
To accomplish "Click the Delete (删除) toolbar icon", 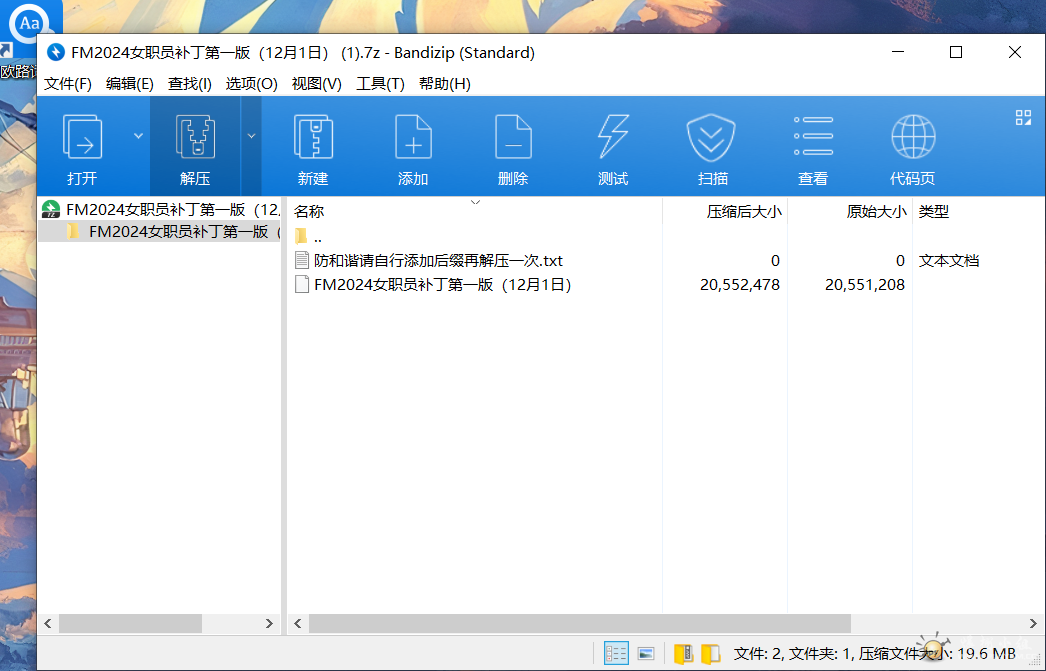I will pos(513,137).
